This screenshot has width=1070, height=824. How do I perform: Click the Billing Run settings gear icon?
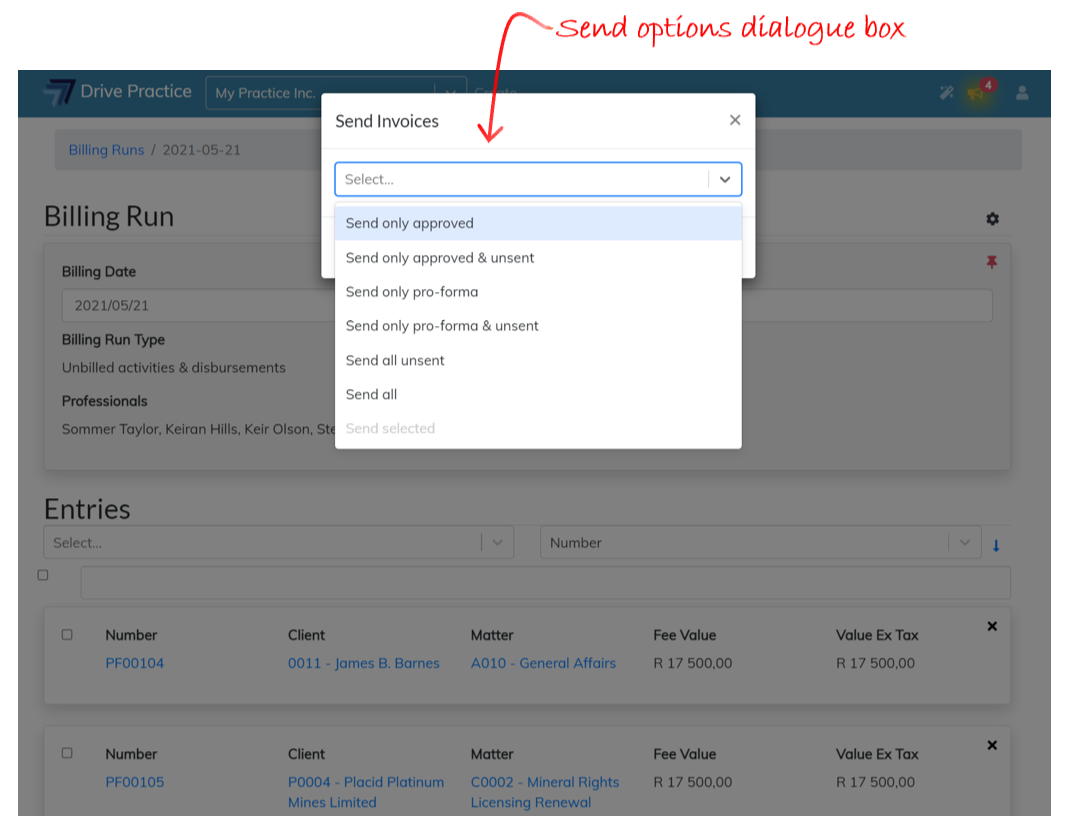coord(992,219)
